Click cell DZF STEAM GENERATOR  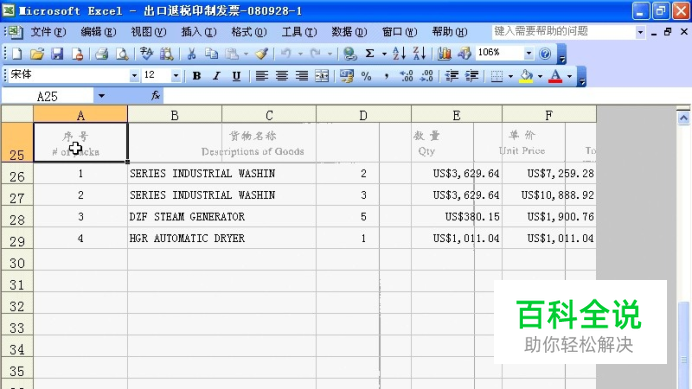tap(222, 217)
